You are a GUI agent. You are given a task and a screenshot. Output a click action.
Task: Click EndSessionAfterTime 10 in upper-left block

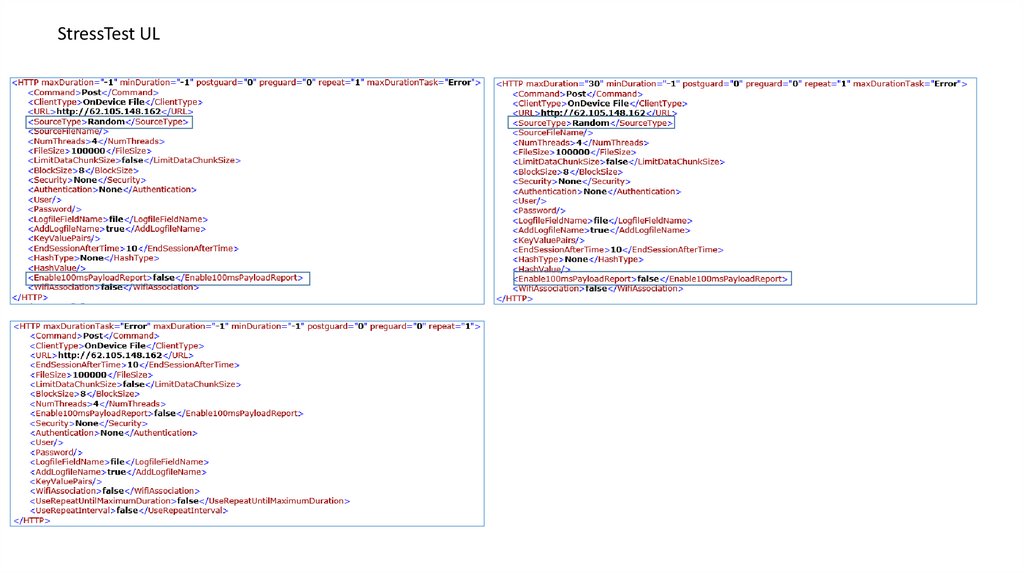(133, 249)
